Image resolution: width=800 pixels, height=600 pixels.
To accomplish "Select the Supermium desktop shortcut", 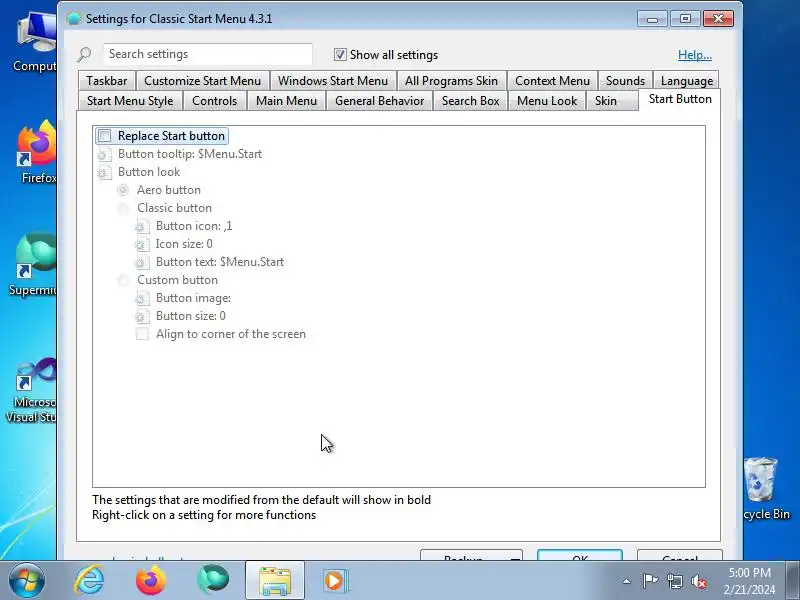I will tap(34, 264).
